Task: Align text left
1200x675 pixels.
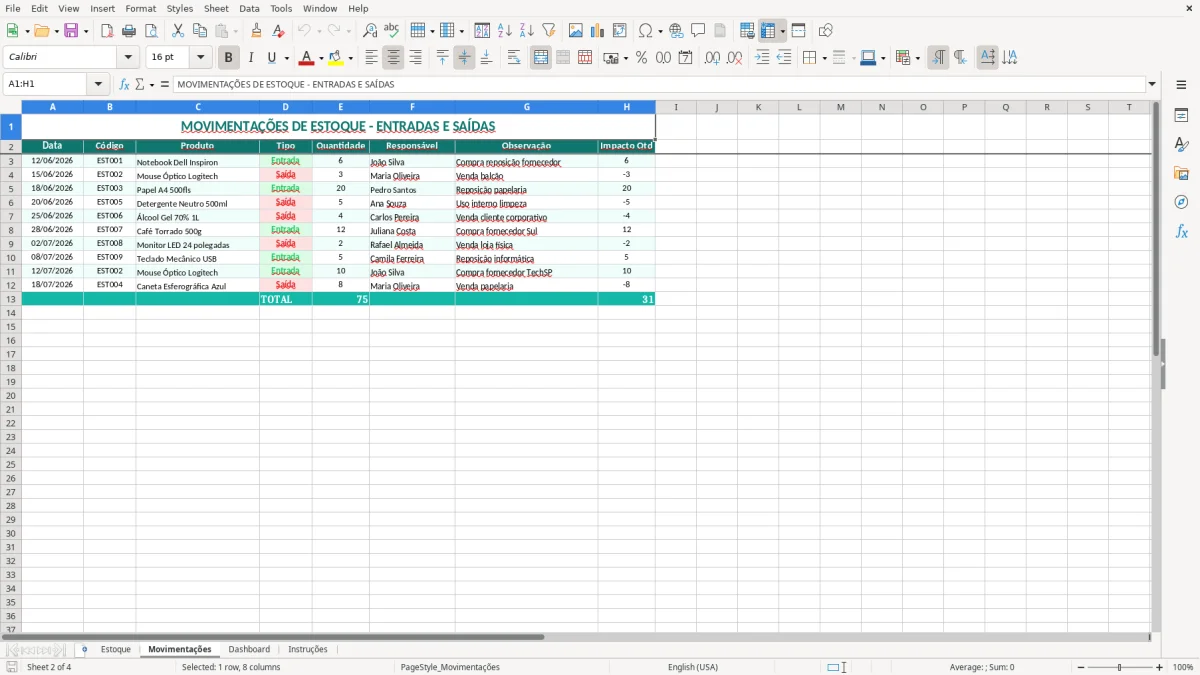Action: coord(372,58)
